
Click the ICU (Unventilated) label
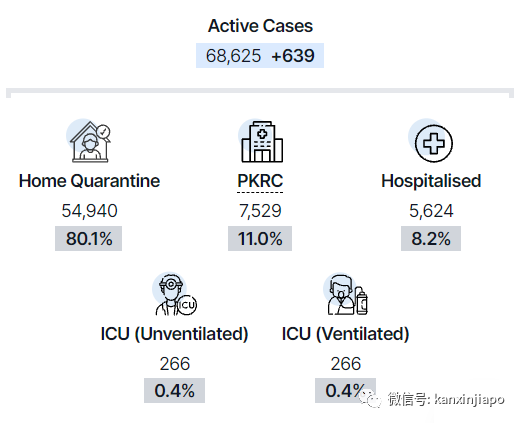pyautogui.click(x=174, y=334)
